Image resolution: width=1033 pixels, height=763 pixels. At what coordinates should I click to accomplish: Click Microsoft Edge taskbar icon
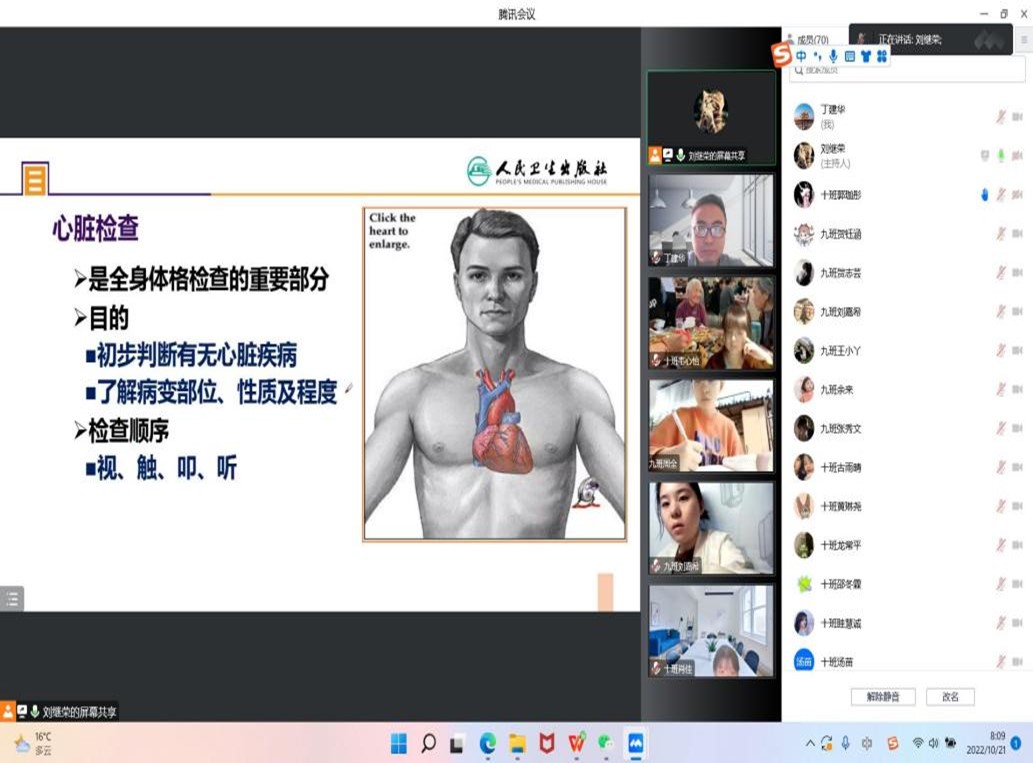(x=488, y=743)
